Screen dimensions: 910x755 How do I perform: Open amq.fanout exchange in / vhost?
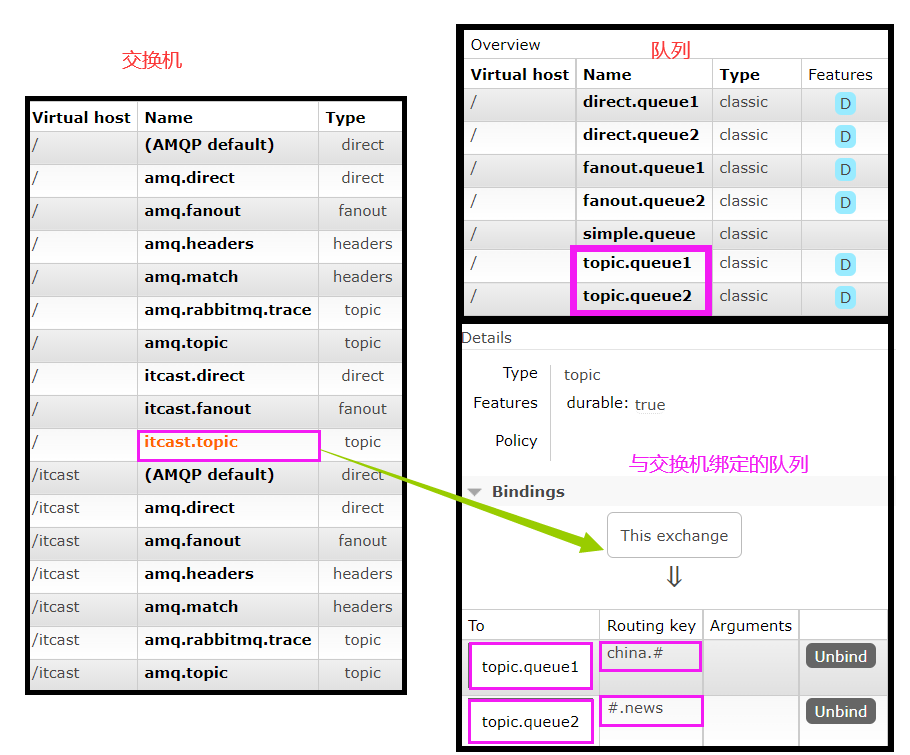pos(193,211)
